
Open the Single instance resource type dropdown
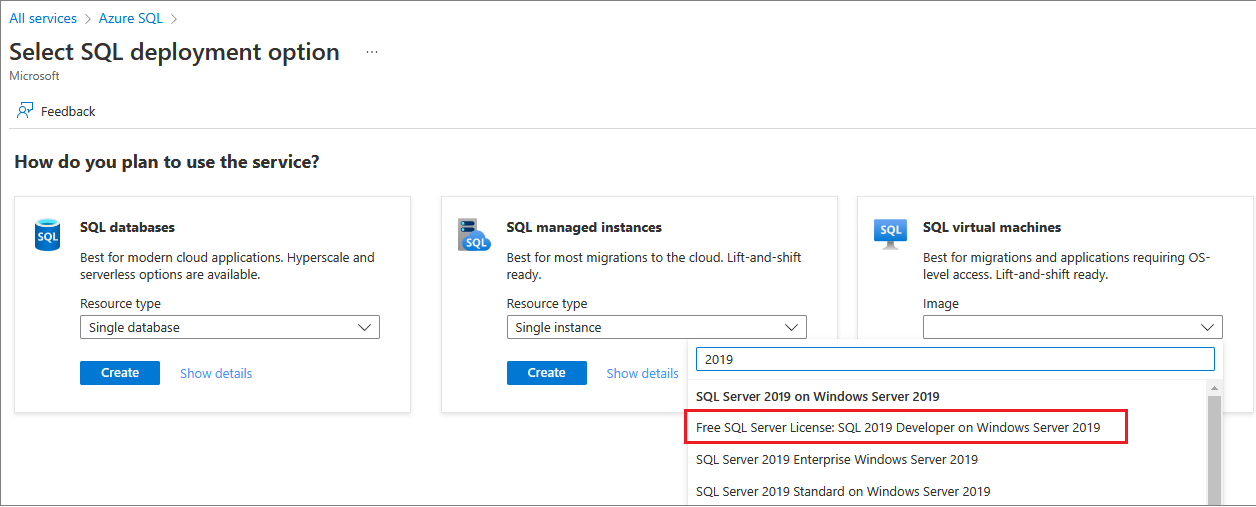click(656, 327)
